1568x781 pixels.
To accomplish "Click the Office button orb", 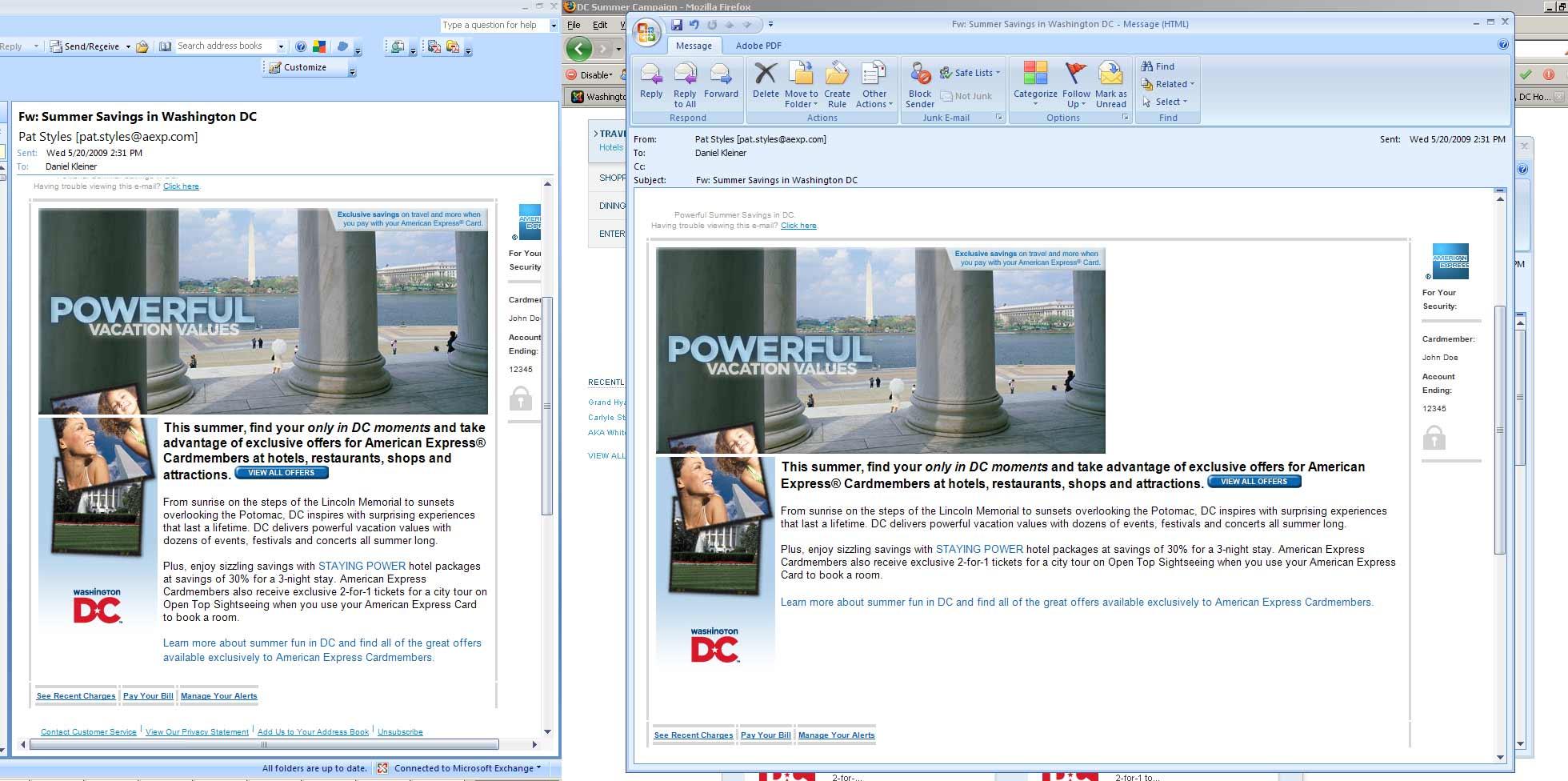I will click(646, 33).
